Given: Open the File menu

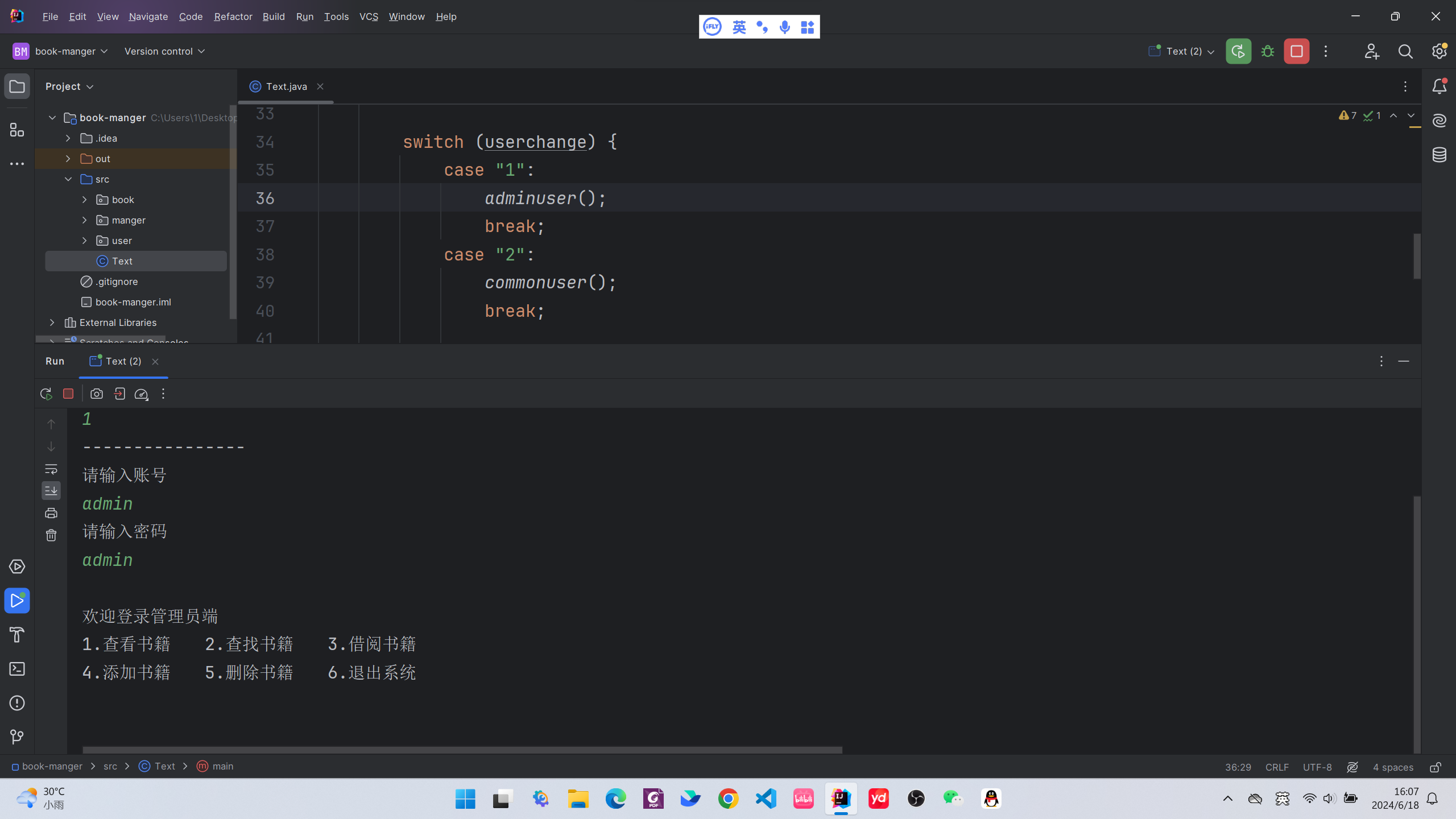Looking at the screenshot, I should pyautogui.click(x=50, y=16).
